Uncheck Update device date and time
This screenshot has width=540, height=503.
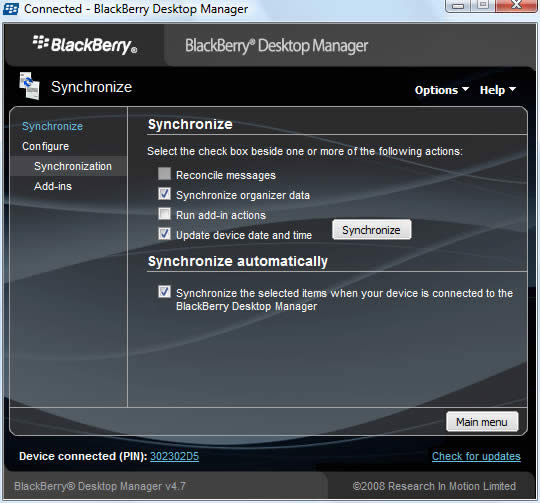coord(164,234)
